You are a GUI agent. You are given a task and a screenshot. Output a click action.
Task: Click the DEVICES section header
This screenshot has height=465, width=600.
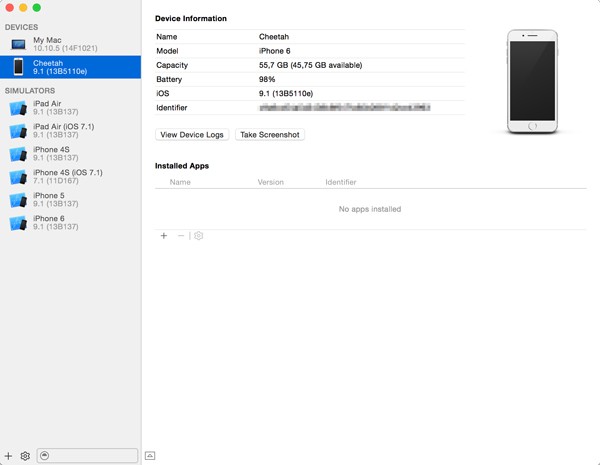click(x=21, y=27)
